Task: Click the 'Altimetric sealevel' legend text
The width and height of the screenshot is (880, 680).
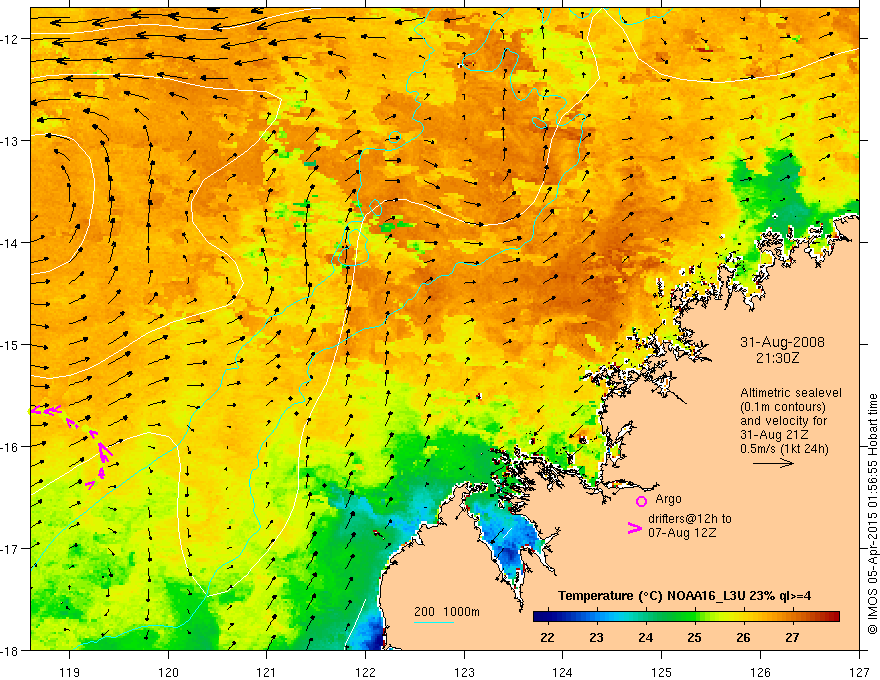Action: 791,393
